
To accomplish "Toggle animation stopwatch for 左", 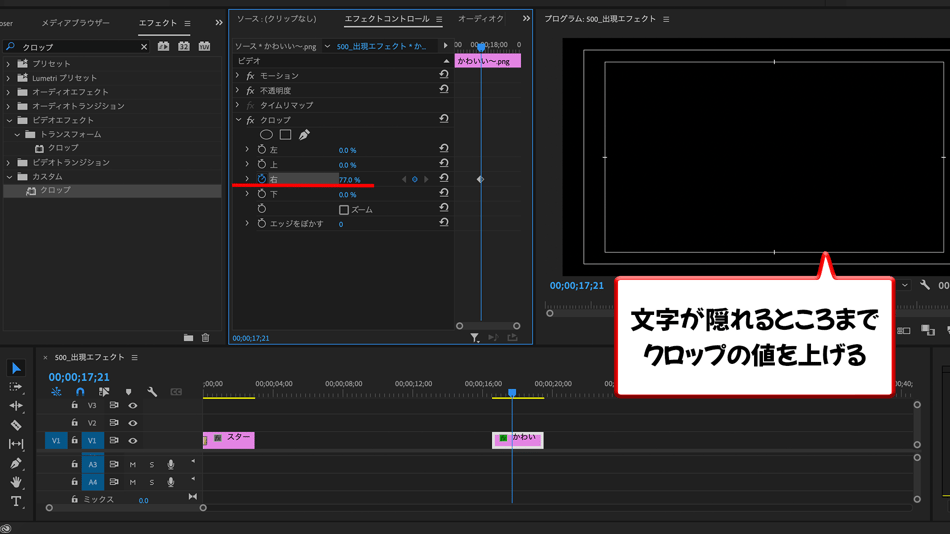I will (262, 150).
